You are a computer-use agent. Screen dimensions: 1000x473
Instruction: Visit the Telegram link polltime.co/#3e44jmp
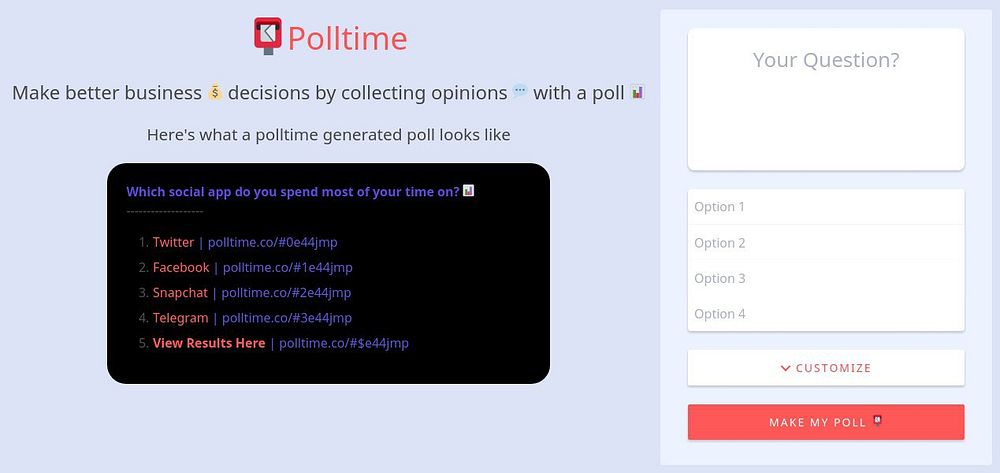pos(286,318)
